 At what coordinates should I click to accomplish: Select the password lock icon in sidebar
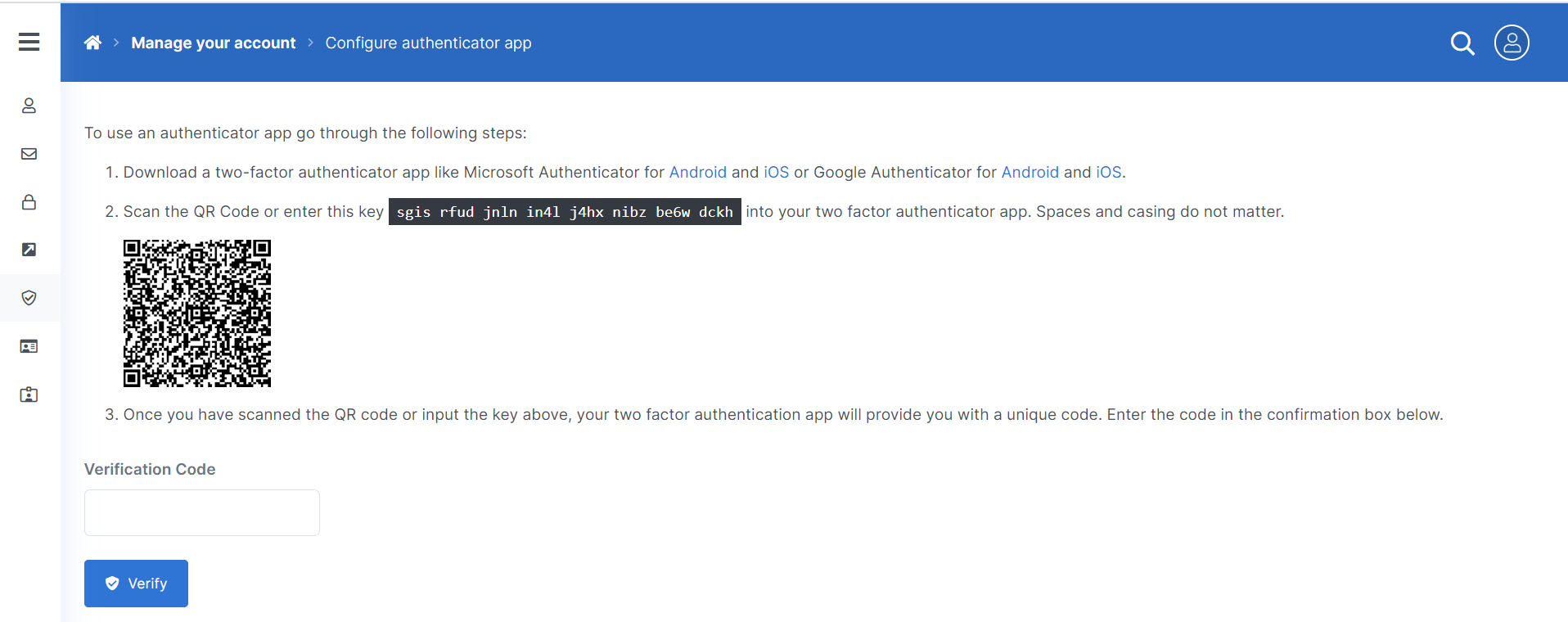(29, 201)
